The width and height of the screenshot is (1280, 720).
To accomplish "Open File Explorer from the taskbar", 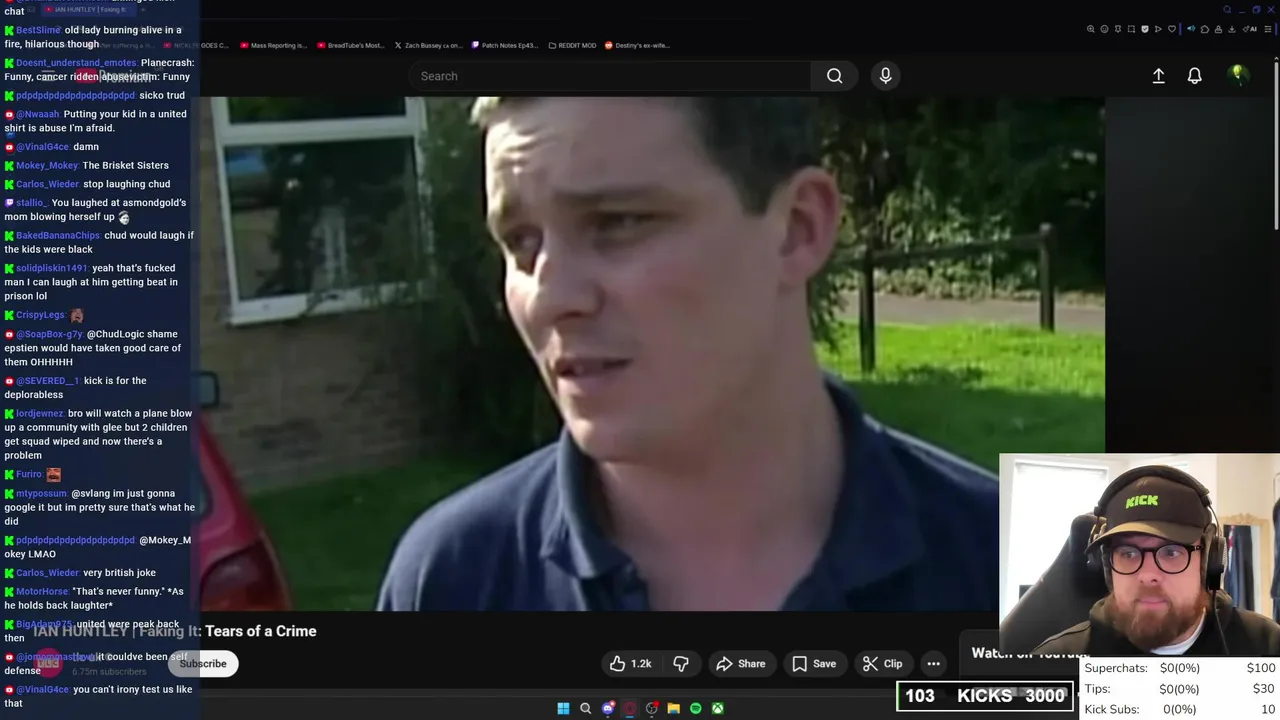I will pyautogui.click(x=674, y=708).
